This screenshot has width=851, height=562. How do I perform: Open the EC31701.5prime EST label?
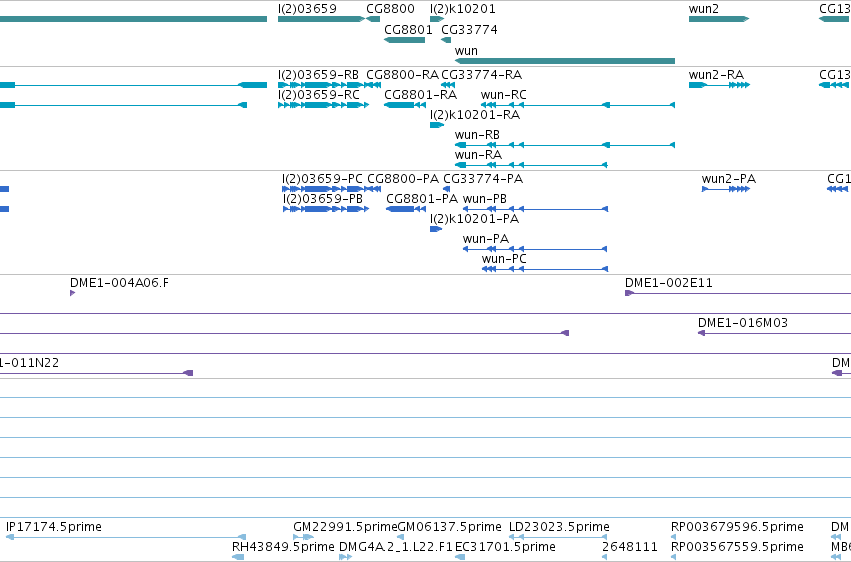tap(505, 547)
